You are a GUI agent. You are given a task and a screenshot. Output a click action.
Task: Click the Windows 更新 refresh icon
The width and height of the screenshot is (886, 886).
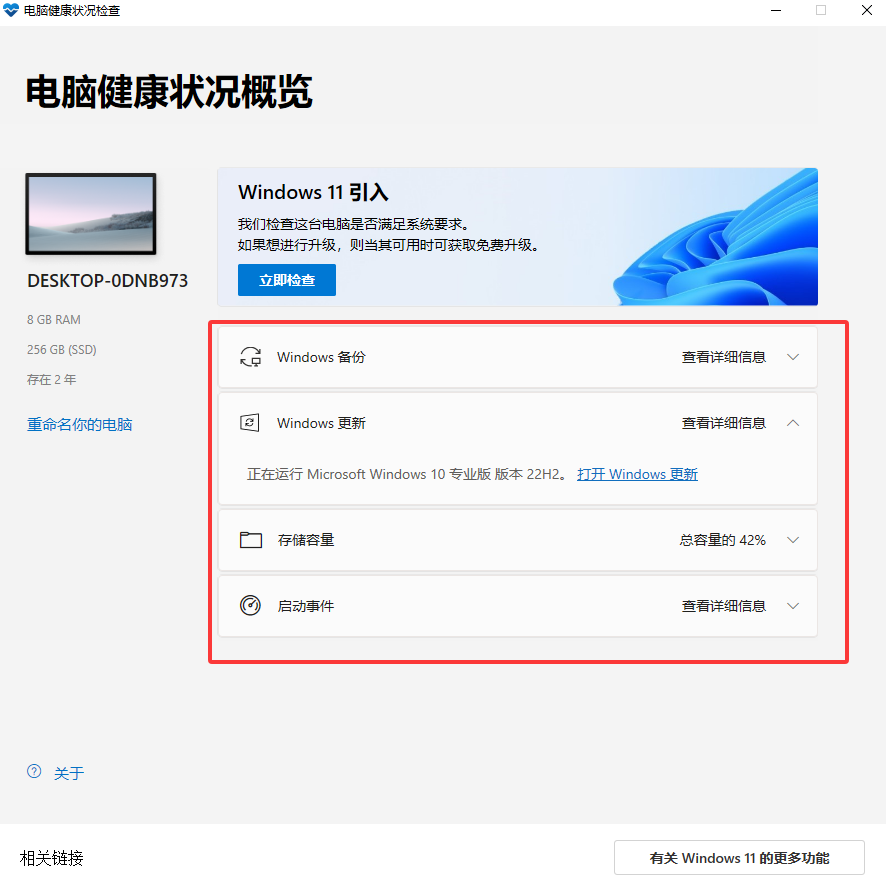(250, 423)
